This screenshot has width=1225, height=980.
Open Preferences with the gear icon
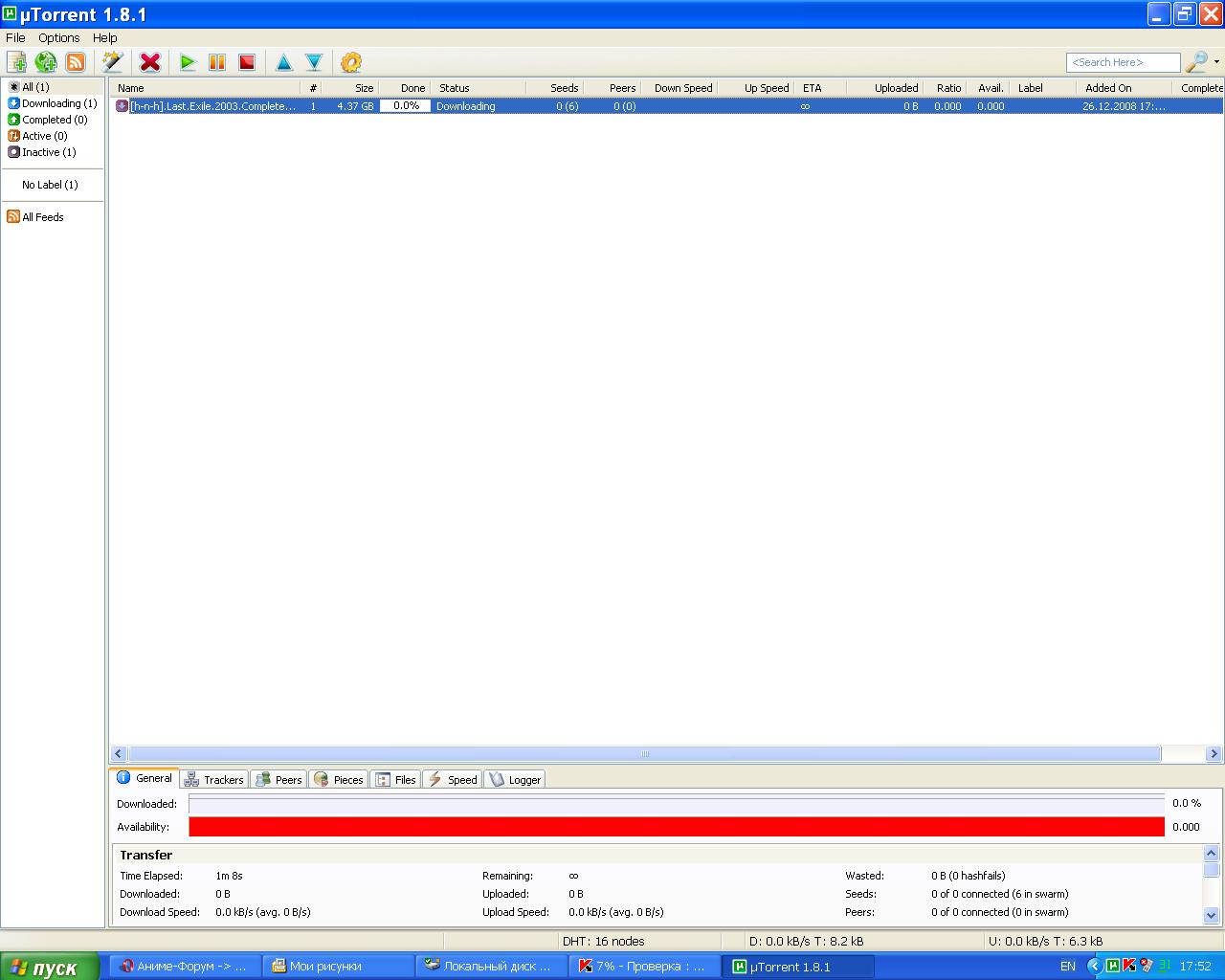click(351, 62)
